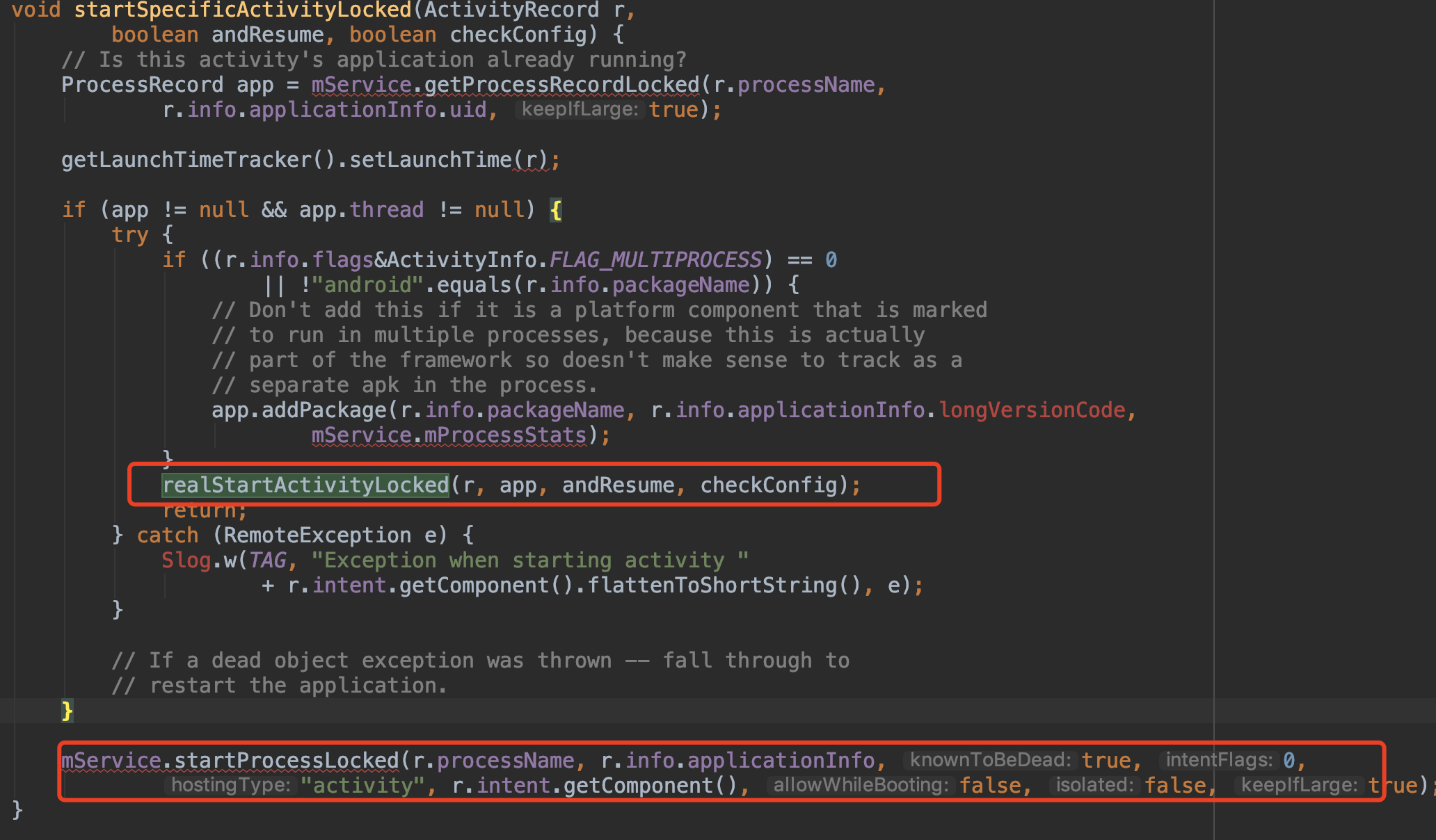
Task: Select the highlighted realStartActivityLocked call
Action: tap(304, 485)
